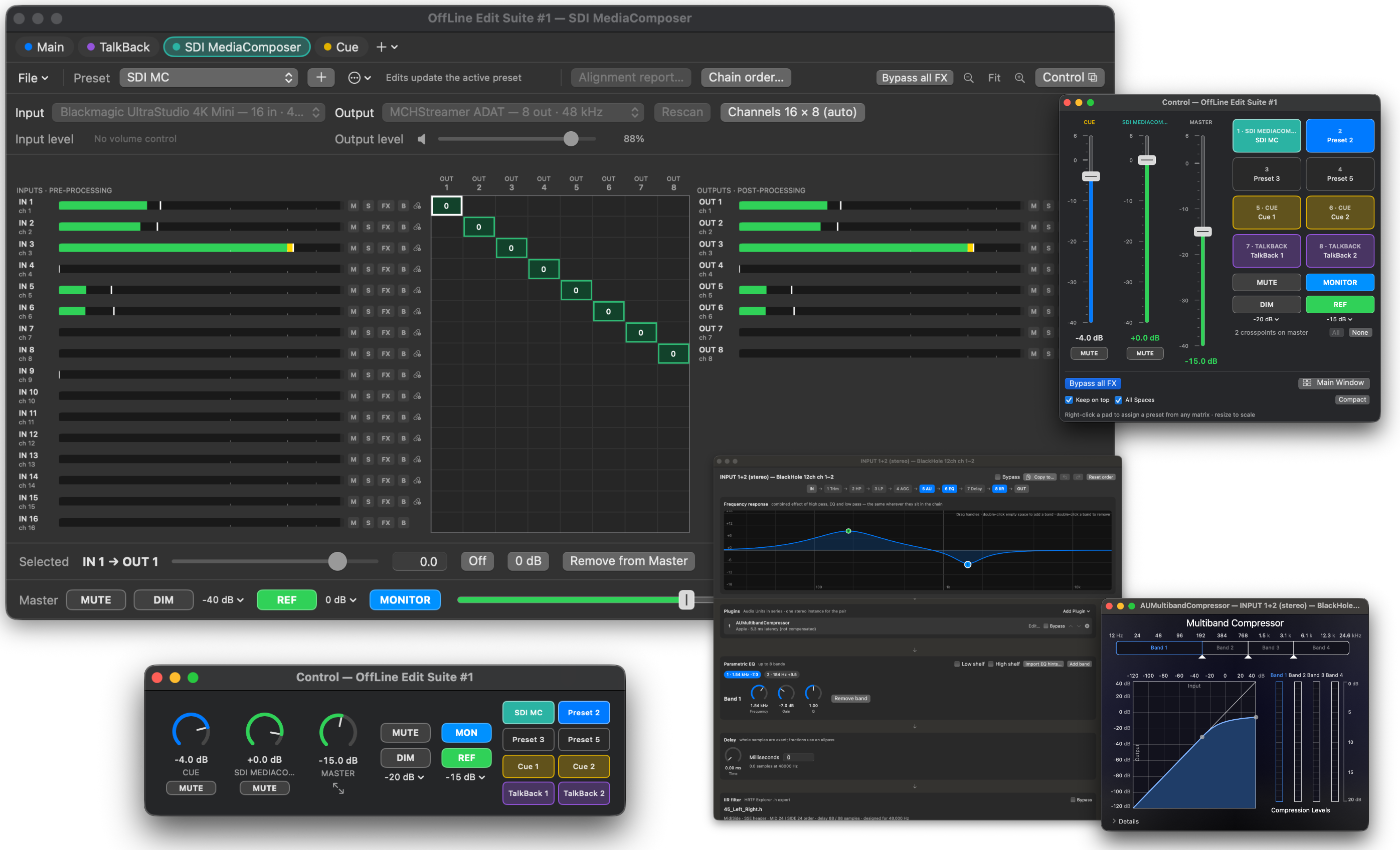Open the File dropdown menu
The height and width of the screenshot is (850, 1400).
click(33, 78)
